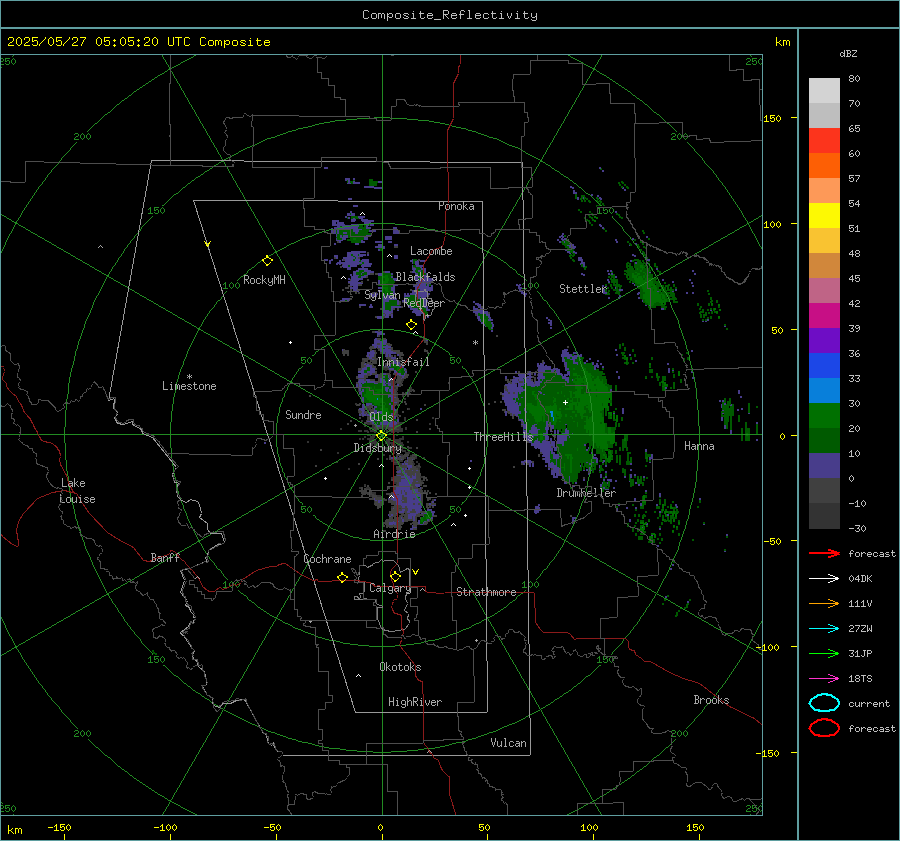The width and height of the screenshot is (900, 841).
Task: Click the blue 33-36 dBZ color swatch
Action: pos(824,366)
